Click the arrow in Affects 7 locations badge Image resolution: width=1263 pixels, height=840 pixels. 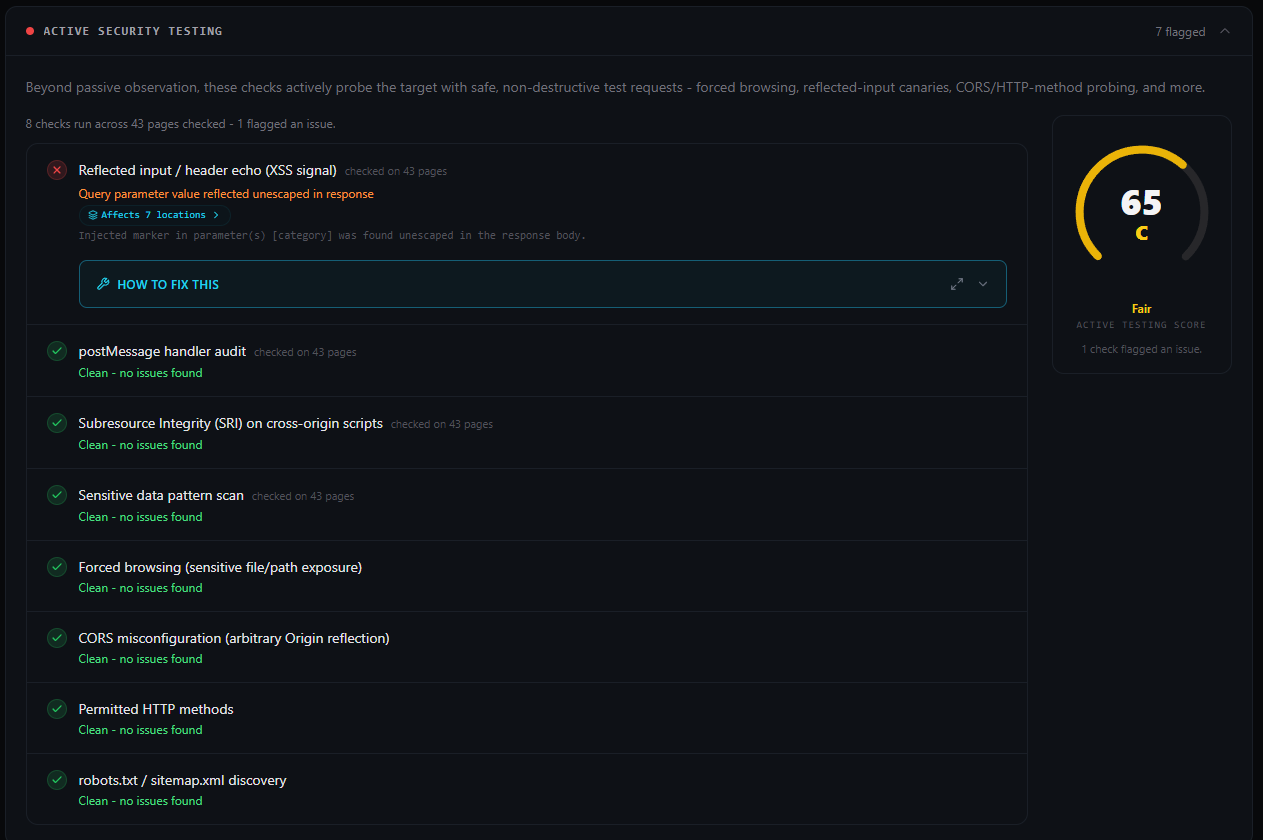pos(216,215)
